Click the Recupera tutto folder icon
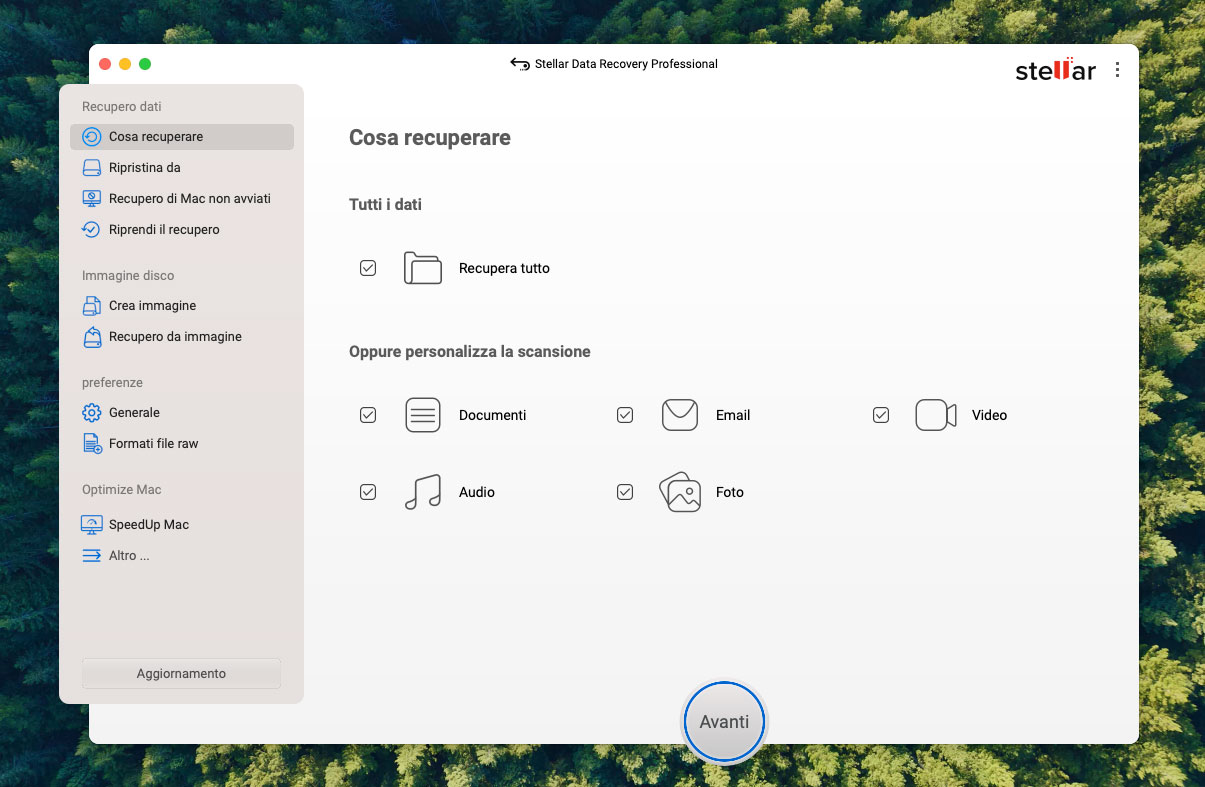Image resolution: width=1205 pixels, height=787 pixels. click(423, 268)
